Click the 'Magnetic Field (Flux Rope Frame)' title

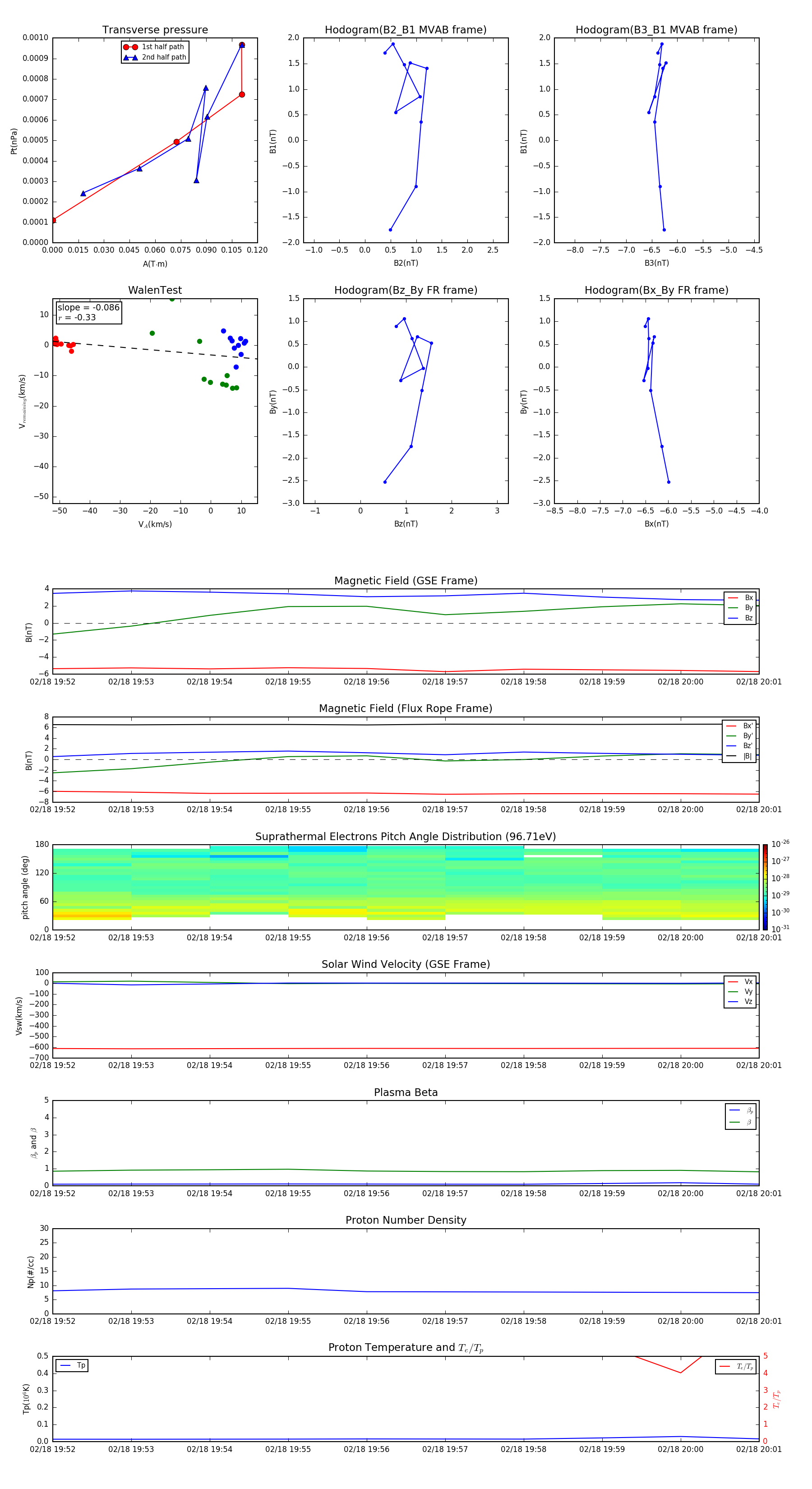pyautogui.click(x=406, y=709)
